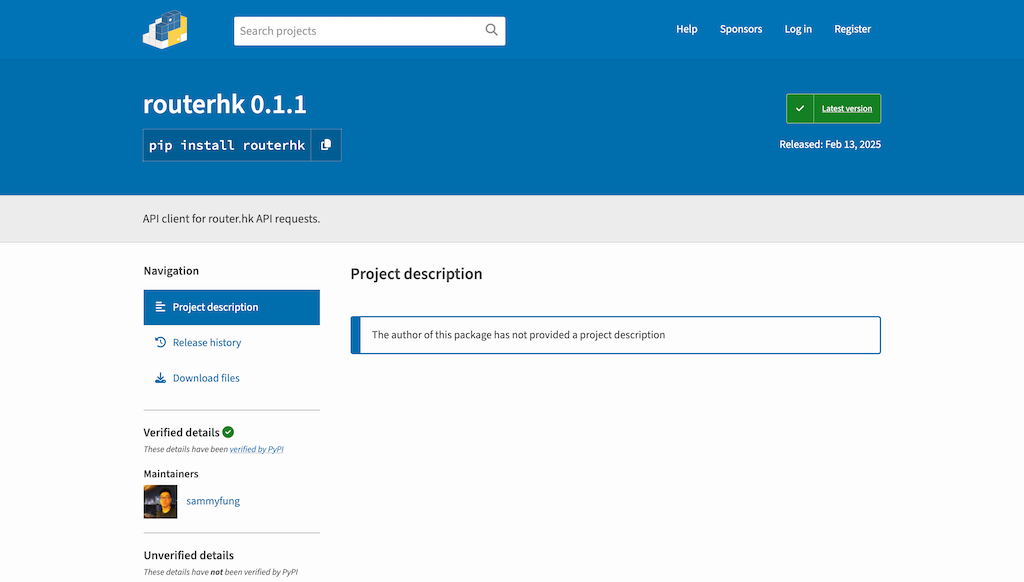Click the search magnifier icon
Viewport: 1024px width, 582px height.
point(491,30)
